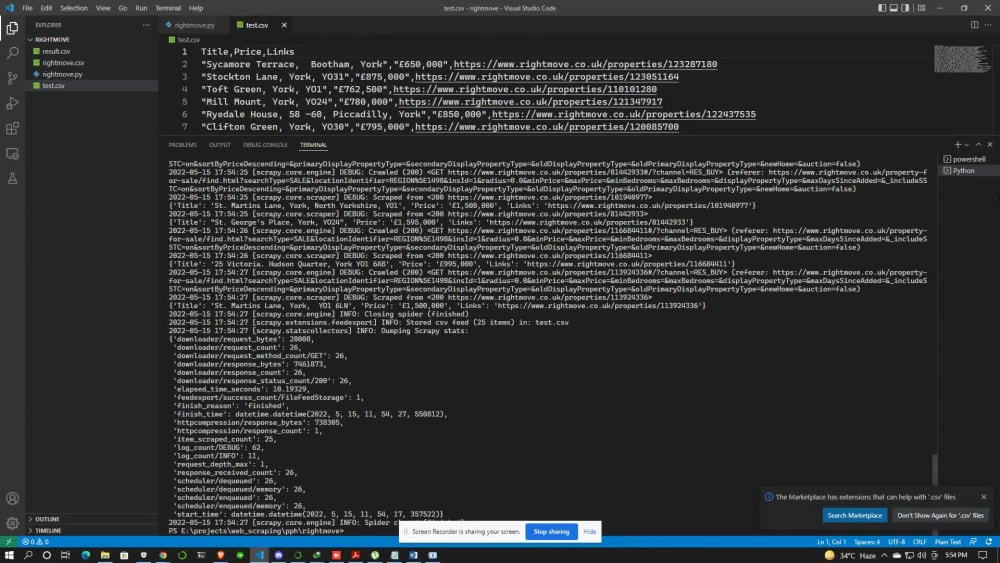1000x563 pixels.
Task: Open the Remote Explorer view
Action: click(12, 154)
